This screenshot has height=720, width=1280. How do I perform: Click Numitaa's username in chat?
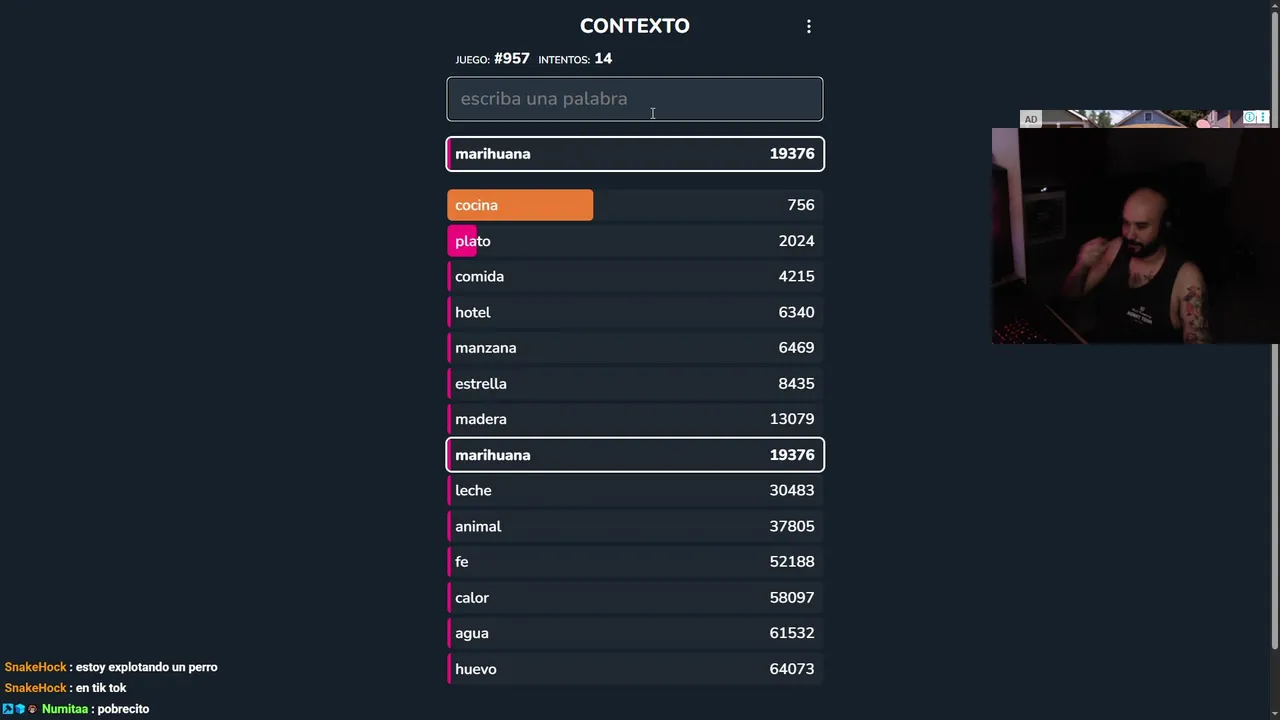tap(65, 709)
